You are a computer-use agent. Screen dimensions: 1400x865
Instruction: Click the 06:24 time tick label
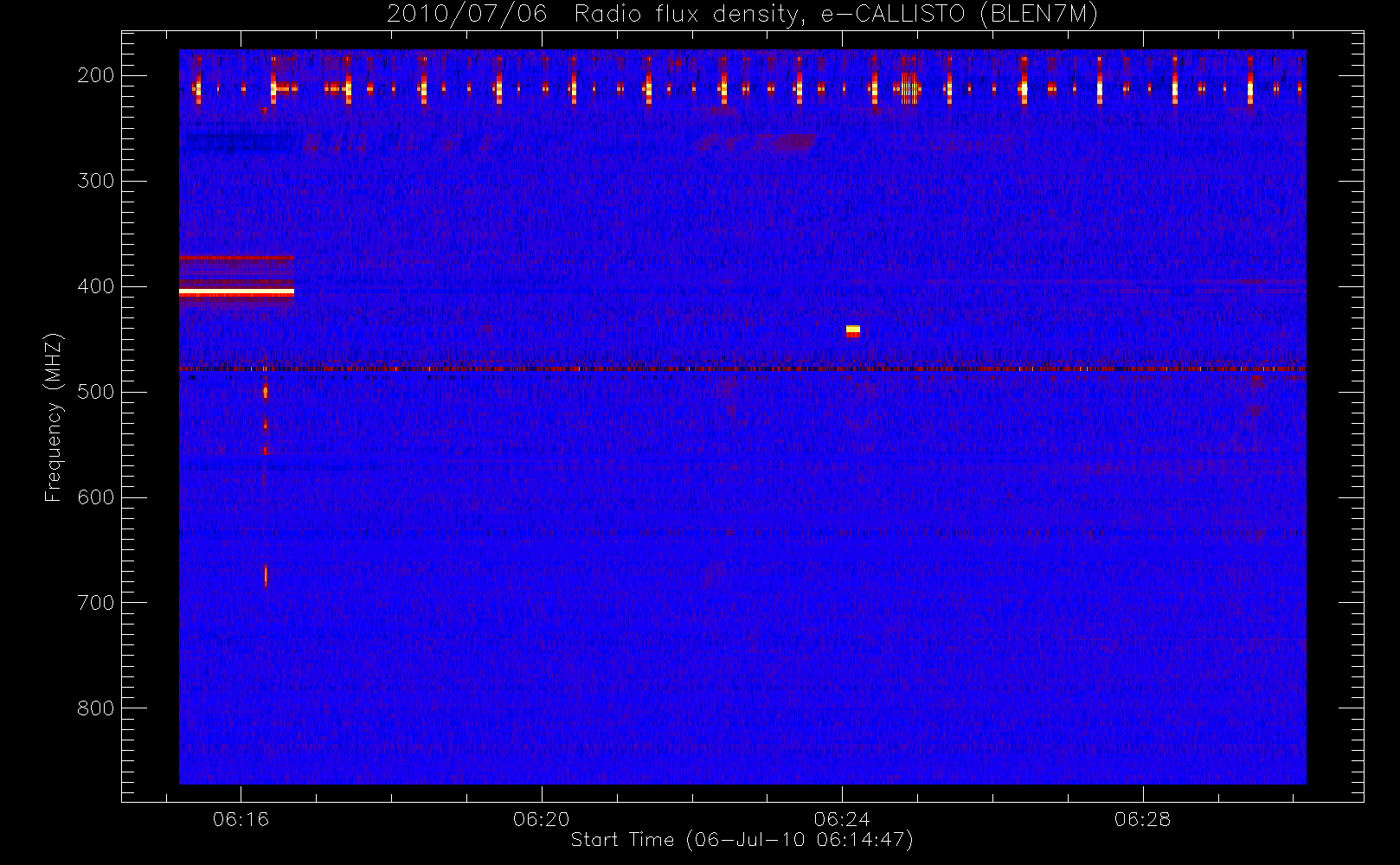[842, 819]
